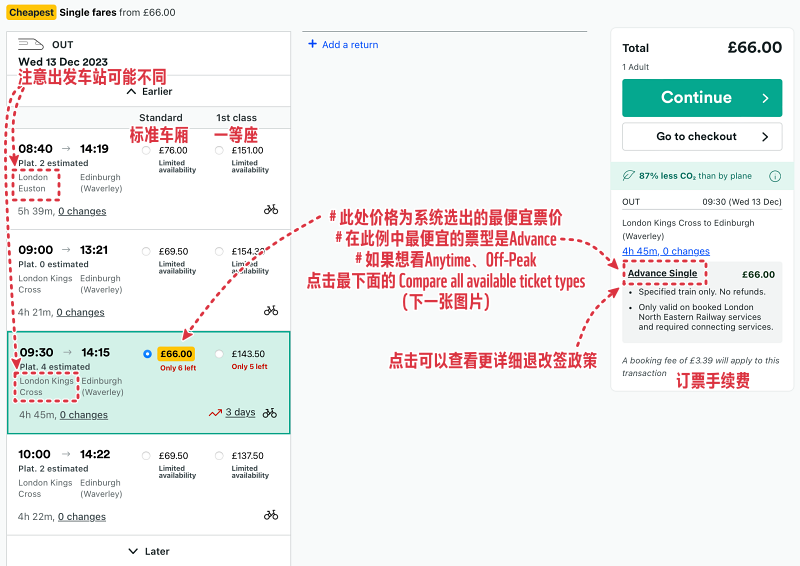Click bicycle icon on 10:00 train
The width and height of the screenshot is (800, 566).
pos(271,515)
